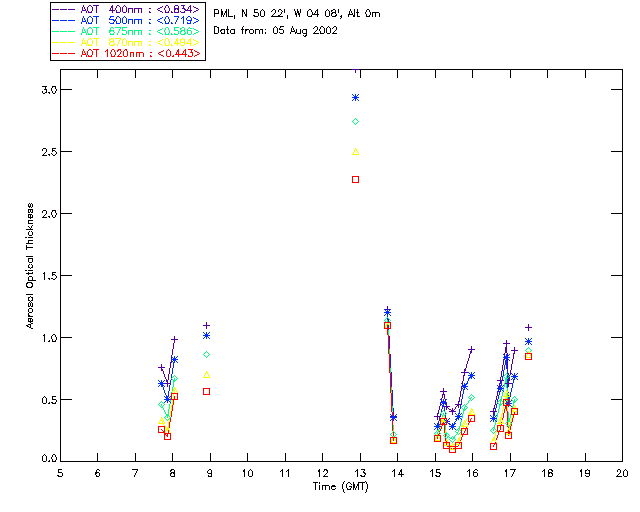This screenshot has height=512, width=640.
Task: Click the 'Time (GMT)' axis label
Action: coord(340,487)
